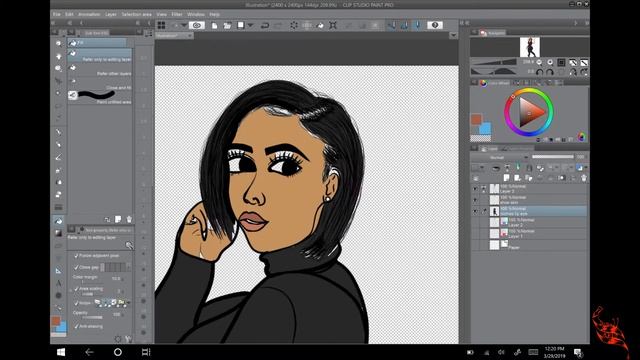This screenshot has height=360, width=640.
Task: Select the Gradient tool in the toolbox
Action: point(58,233)
